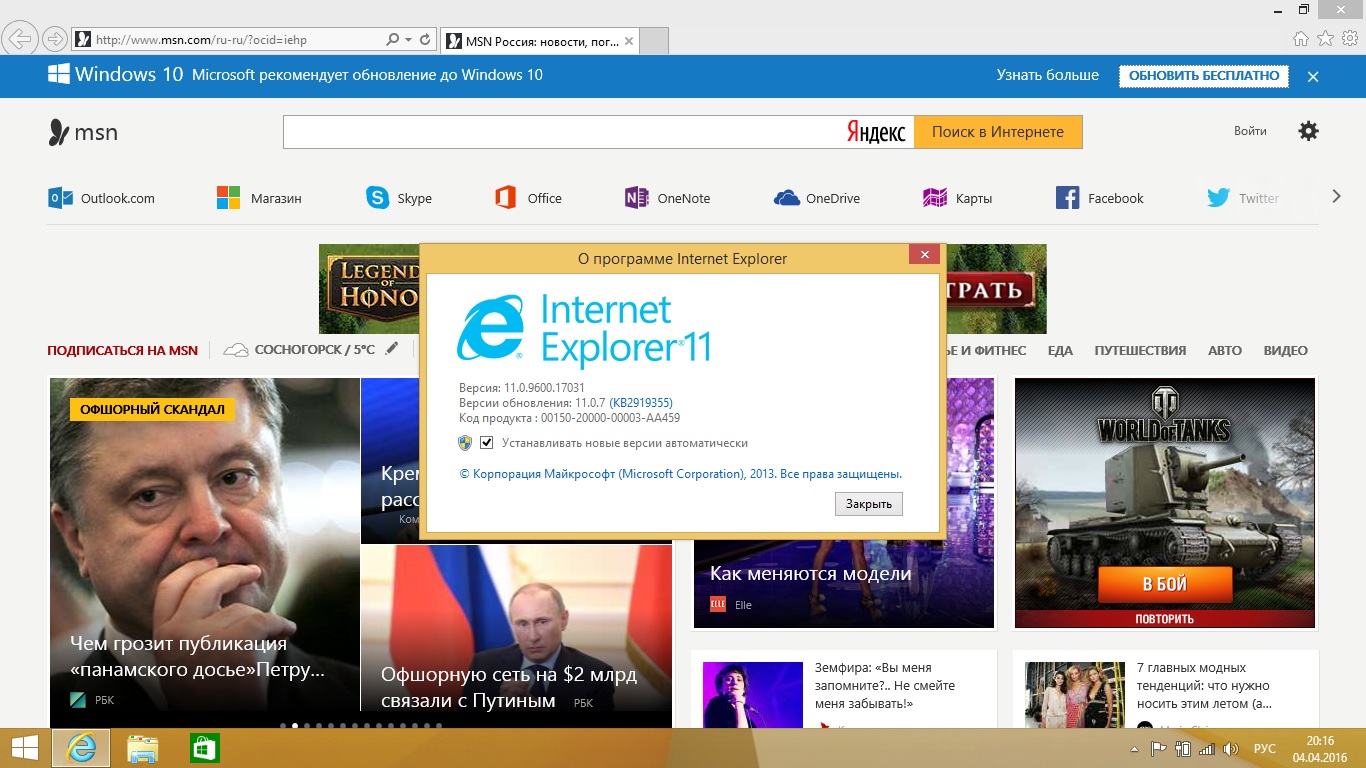Open Windows Store from taskbar
The height and width of the screenshot is (768, 1366).
point(204,748)
